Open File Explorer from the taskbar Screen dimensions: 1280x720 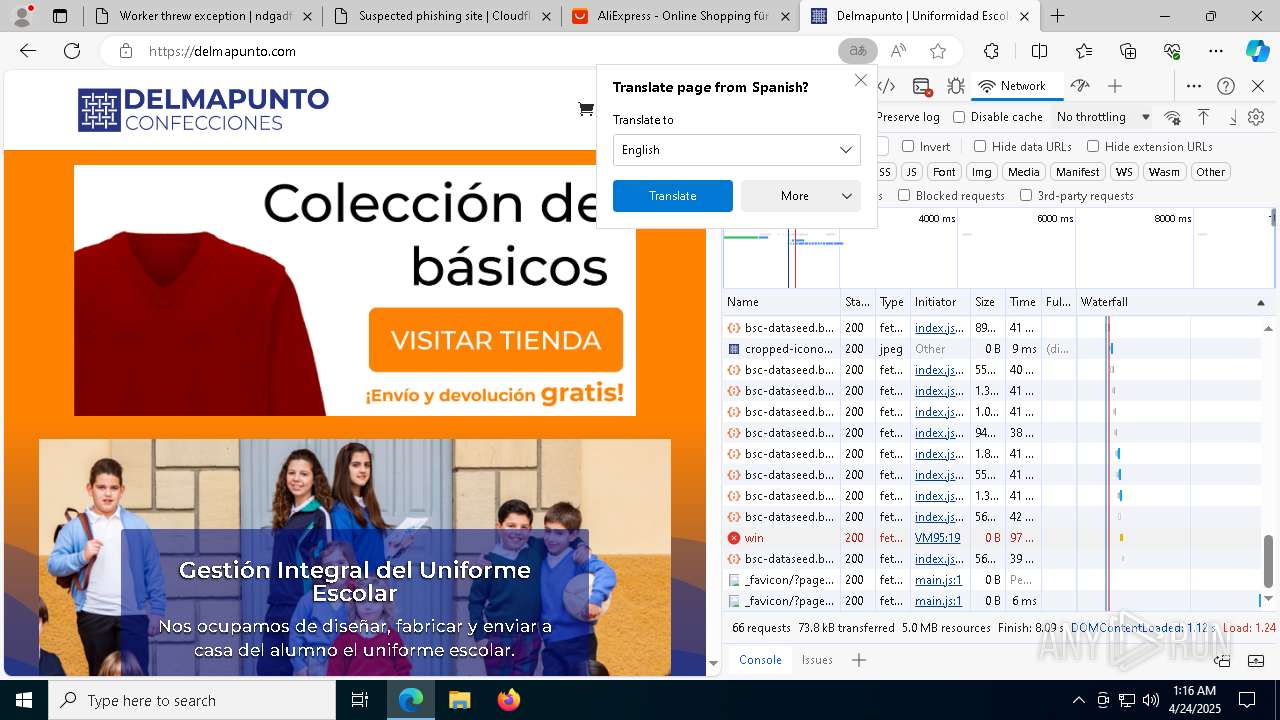459,700
